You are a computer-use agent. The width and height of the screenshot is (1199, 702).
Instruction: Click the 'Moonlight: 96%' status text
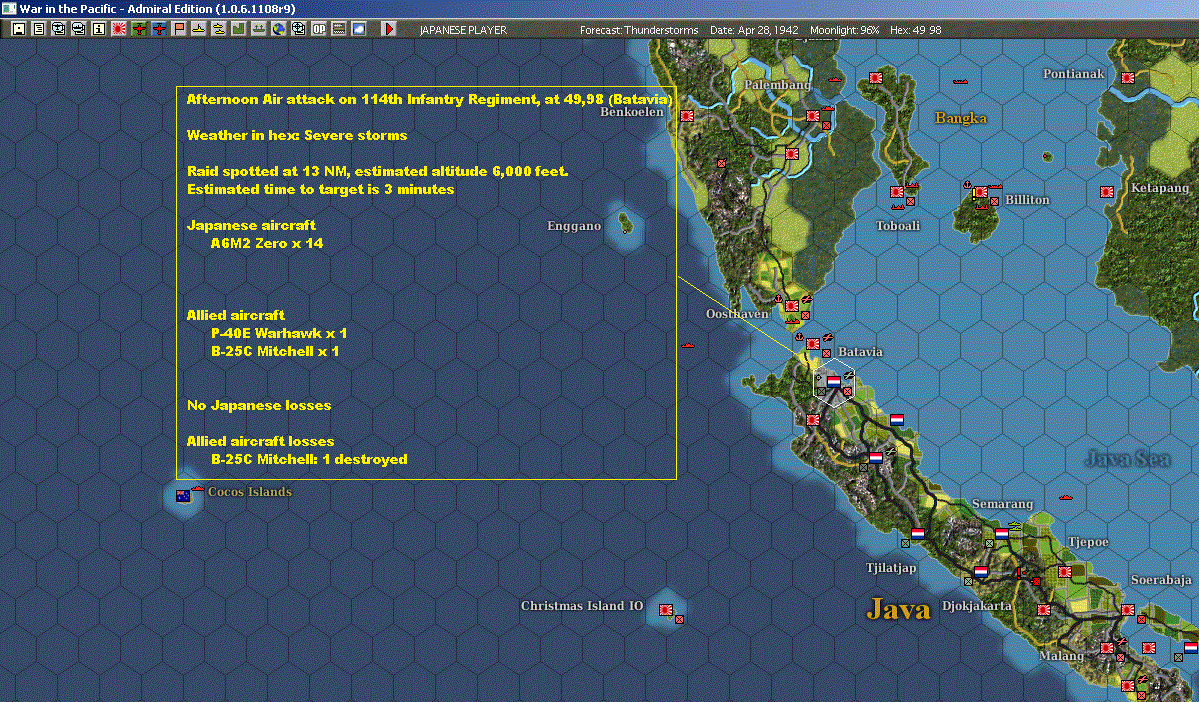pos(844,30)
